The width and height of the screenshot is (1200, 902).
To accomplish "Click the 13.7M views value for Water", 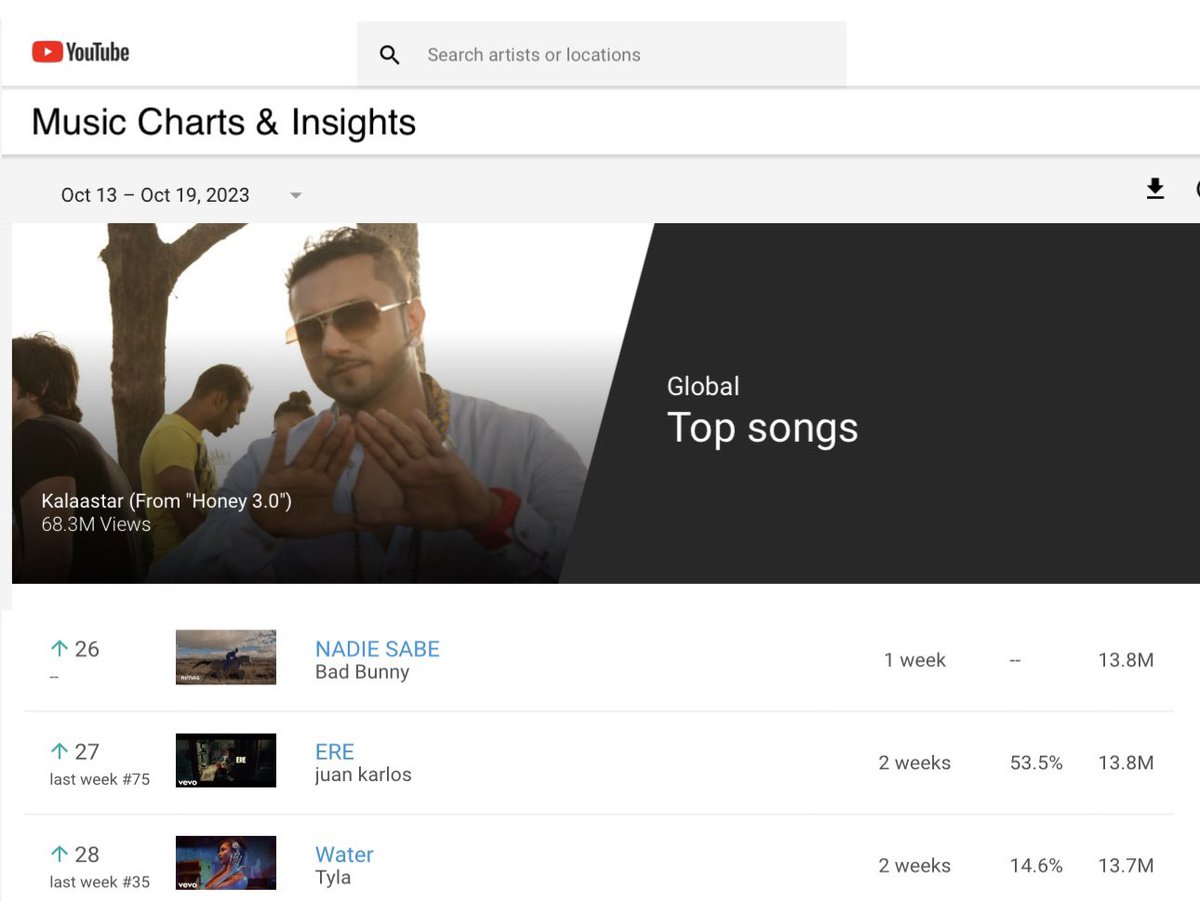I will click(1126, 866).
